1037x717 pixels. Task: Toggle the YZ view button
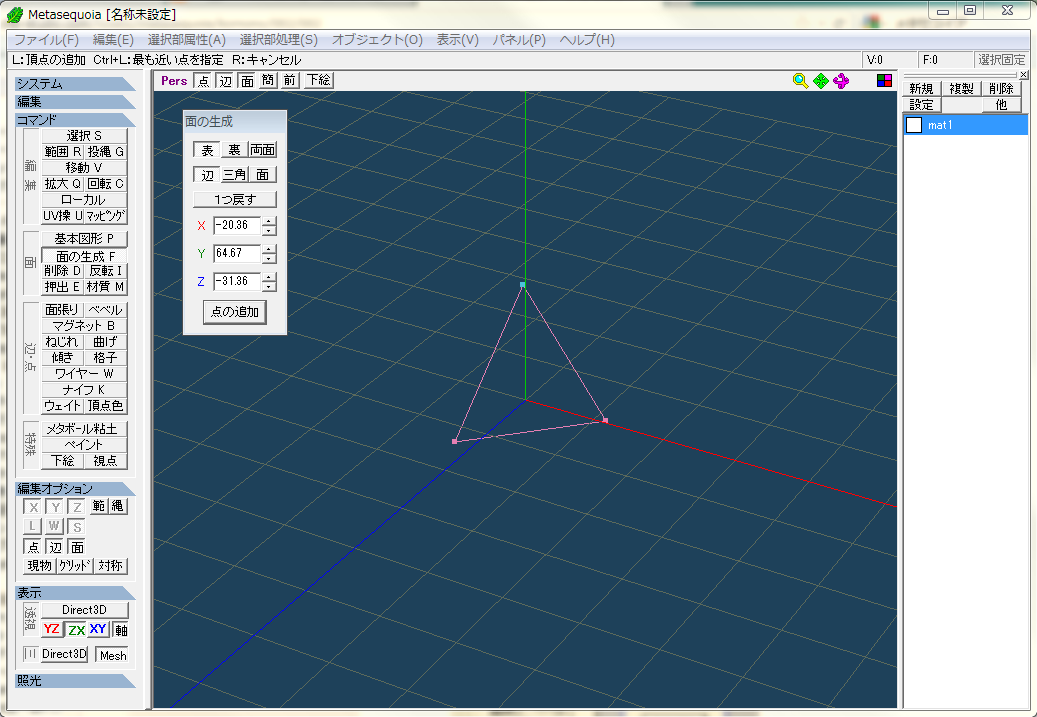pos(52,629)
